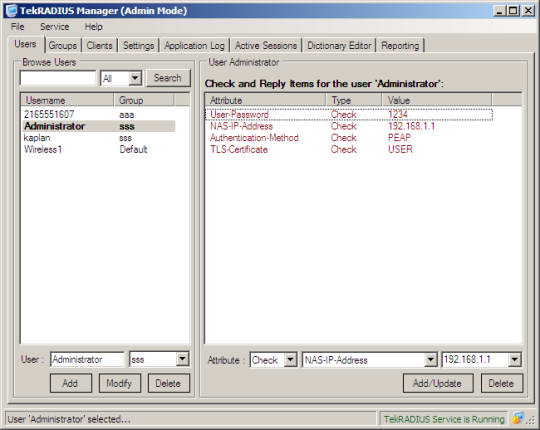540x430 pixels.
Task: Click the service status icon in status bar
Action: point(517,419)
